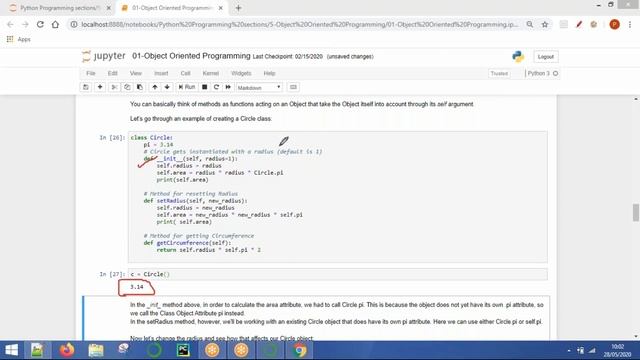Paste cells below toolbar icon
Viewport: 640px width, 360px height.
(x=140, y=87)
